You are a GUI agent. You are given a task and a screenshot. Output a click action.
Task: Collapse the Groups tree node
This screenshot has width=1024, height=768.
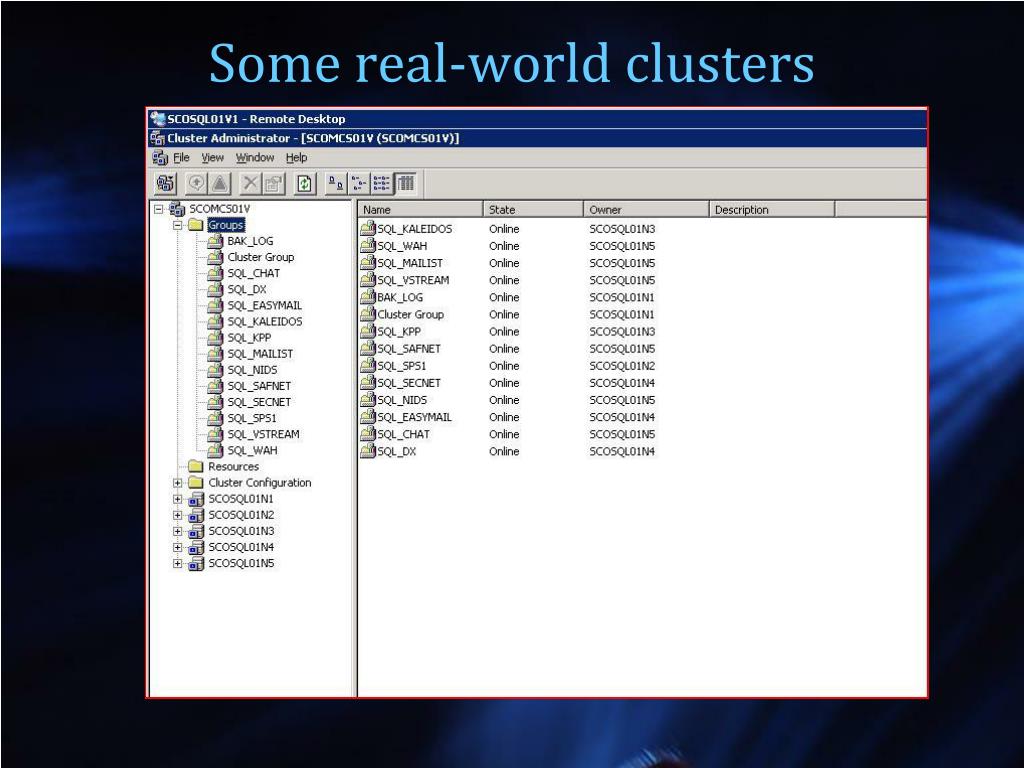[x=178, y=225]
